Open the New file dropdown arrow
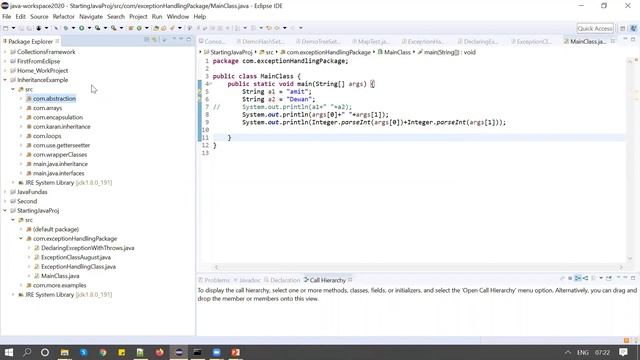The width and height of the screenshot is (640, 360). [x=13, y=28]
